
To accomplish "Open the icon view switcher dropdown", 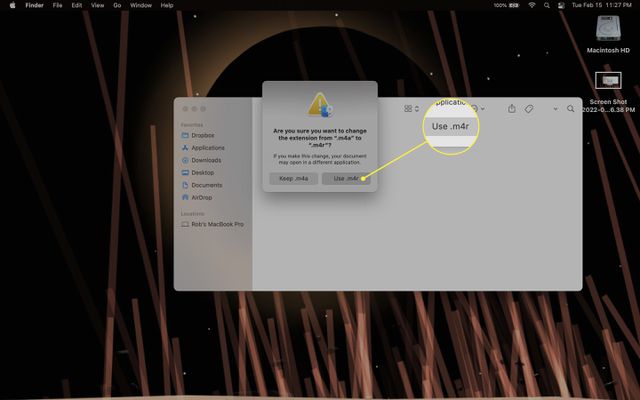I will [x=411, y=108].
